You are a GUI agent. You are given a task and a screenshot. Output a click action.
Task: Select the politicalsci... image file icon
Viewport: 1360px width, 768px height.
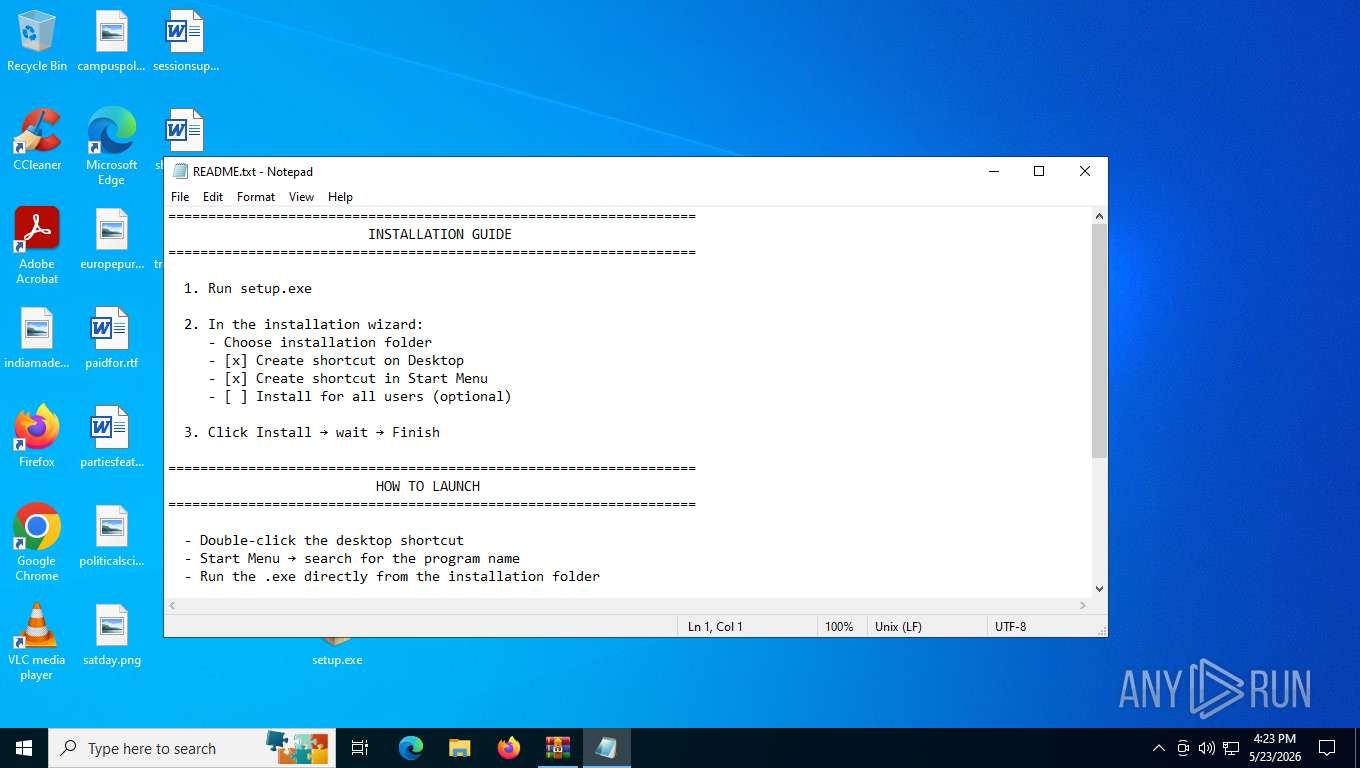111,536
